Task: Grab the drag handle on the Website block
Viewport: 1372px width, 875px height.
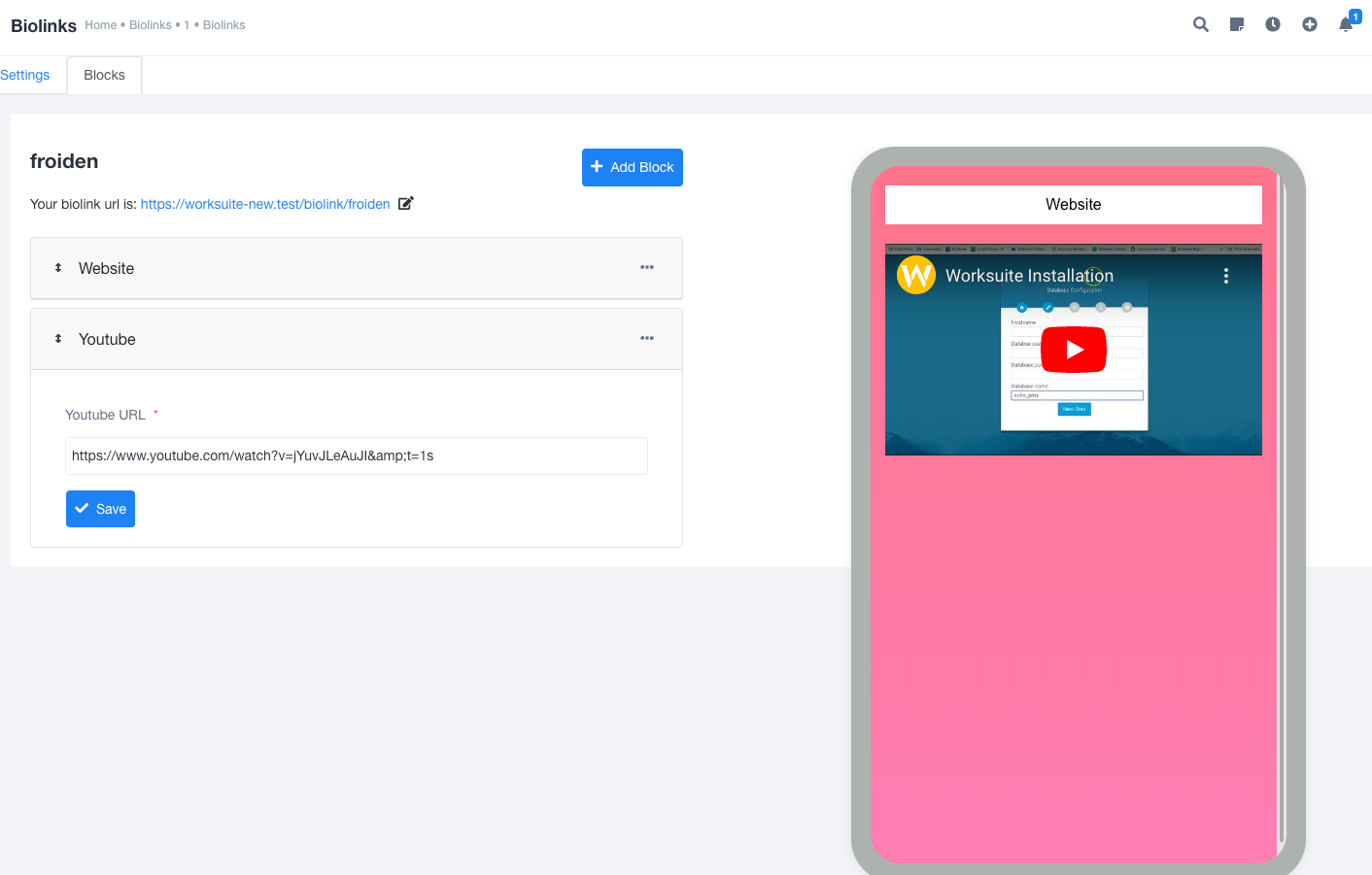Action: point(56,268)
